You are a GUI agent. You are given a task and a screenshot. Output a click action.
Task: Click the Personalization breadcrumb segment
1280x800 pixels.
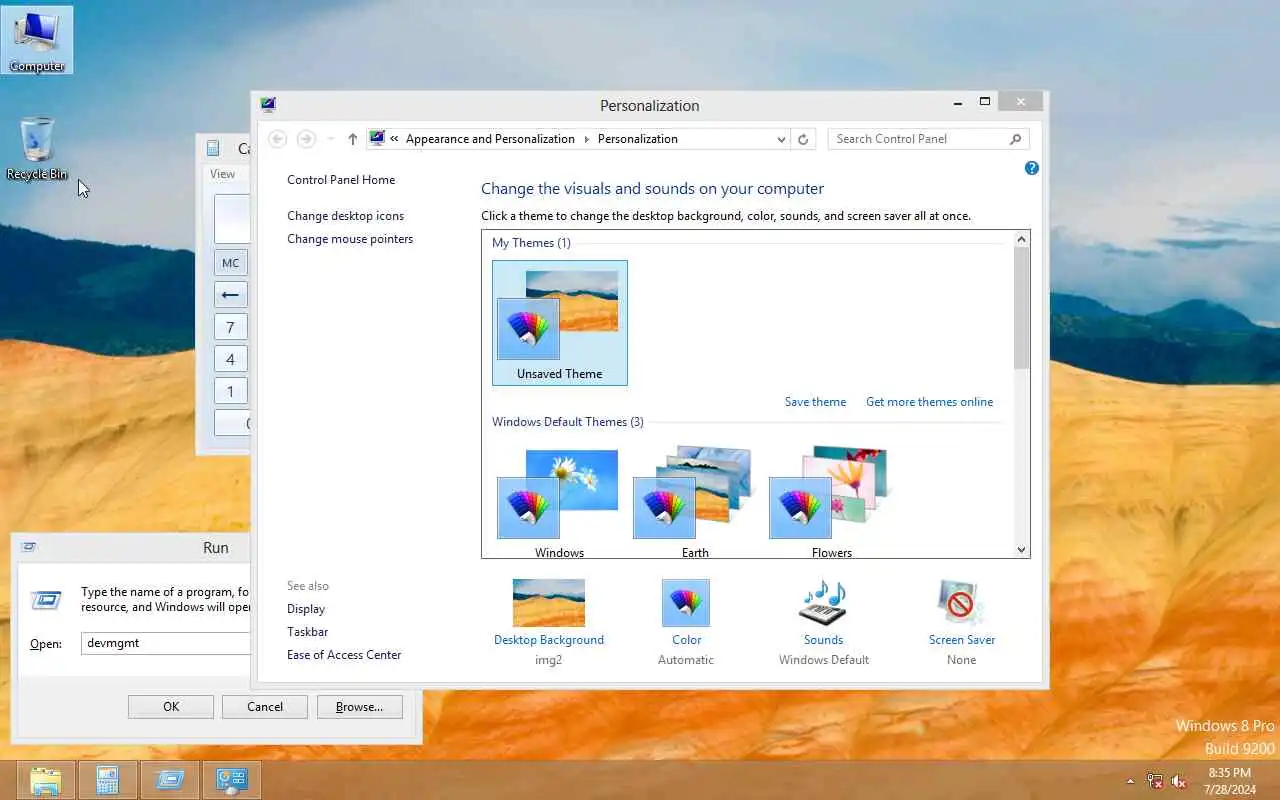638,139
